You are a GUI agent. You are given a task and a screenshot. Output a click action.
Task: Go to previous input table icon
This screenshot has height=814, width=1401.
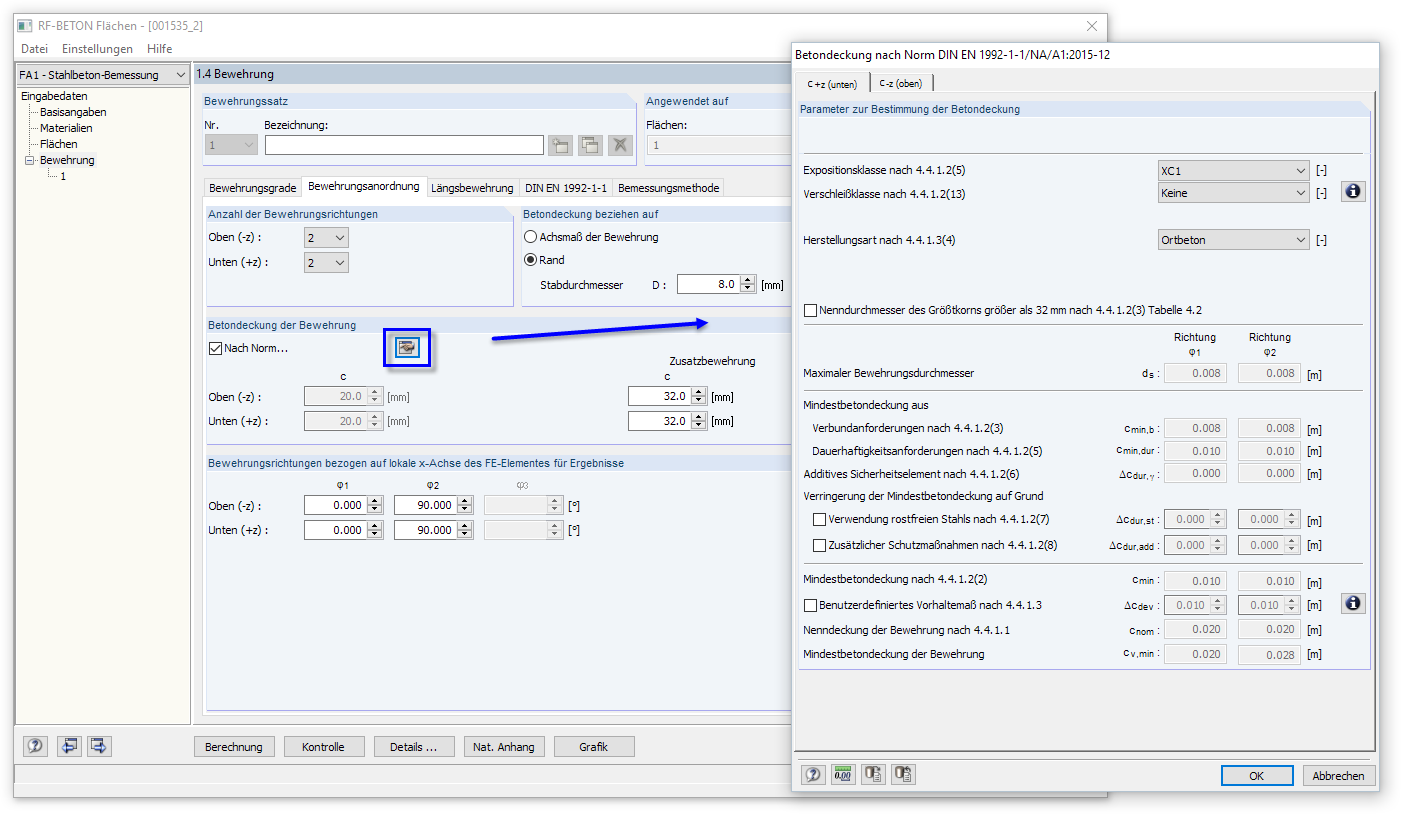click(x=68, y=746)
